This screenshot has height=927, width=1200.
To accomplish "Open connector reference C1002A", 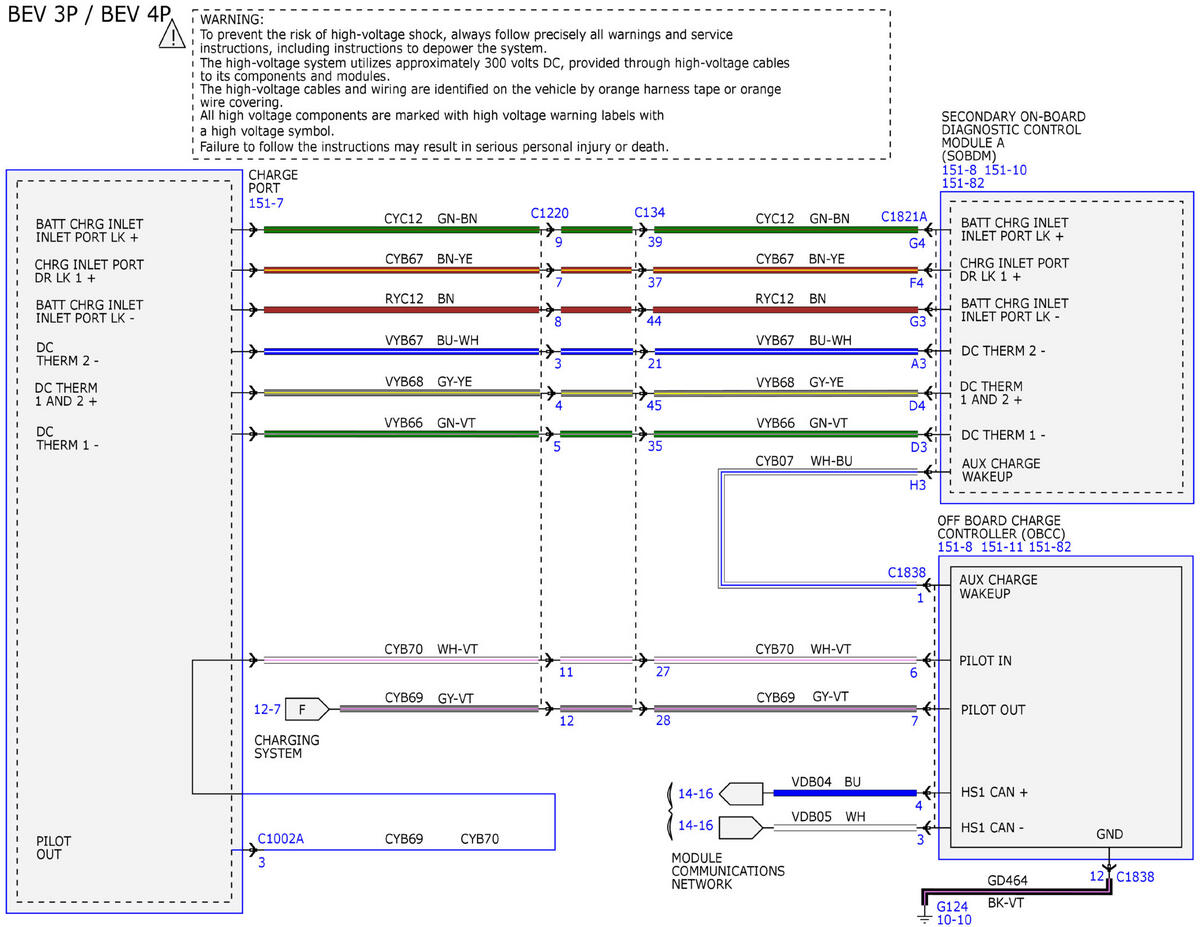I will tap(280, 839).
